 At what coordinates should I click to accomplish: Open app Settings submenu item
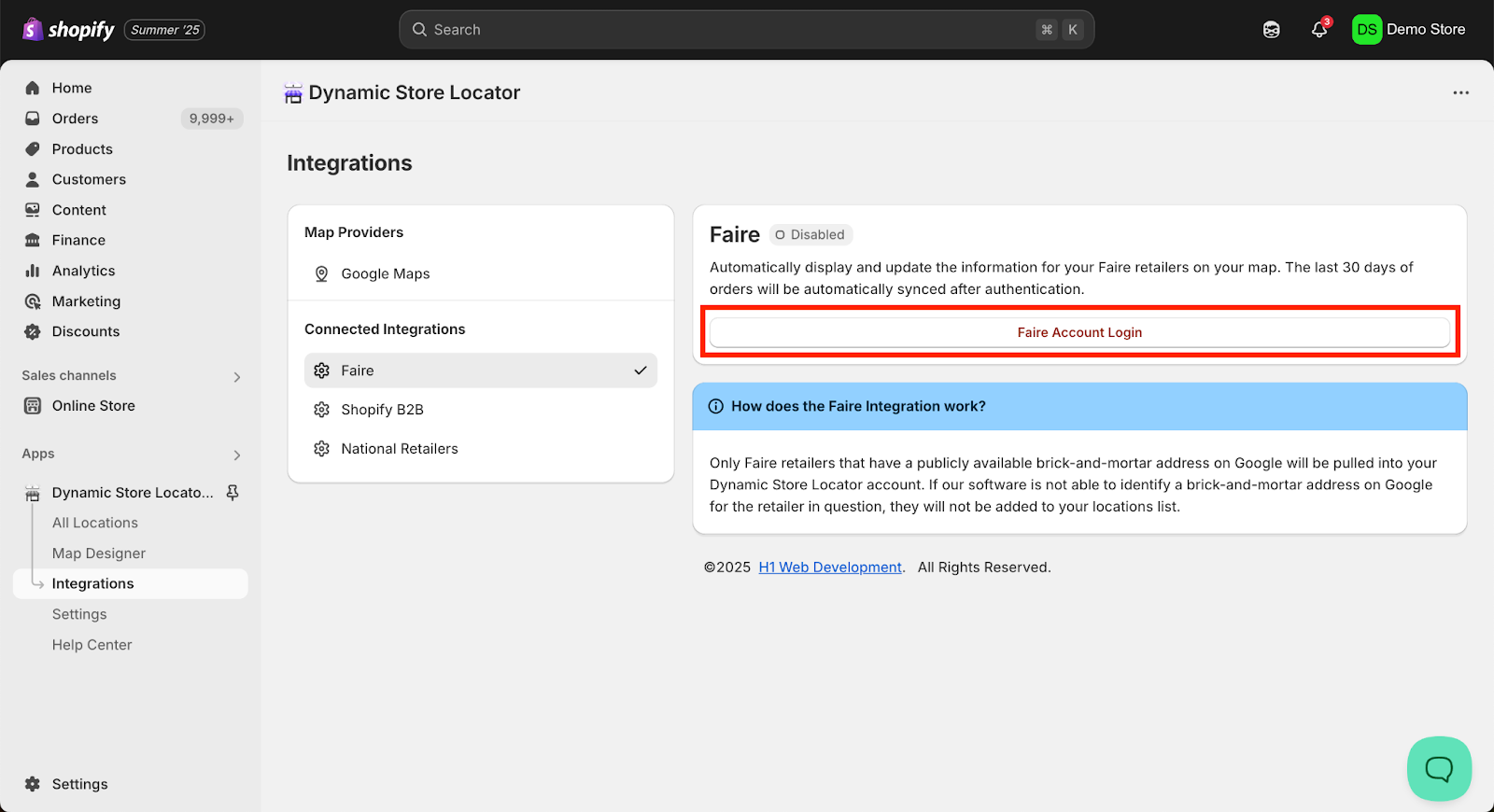79,614
